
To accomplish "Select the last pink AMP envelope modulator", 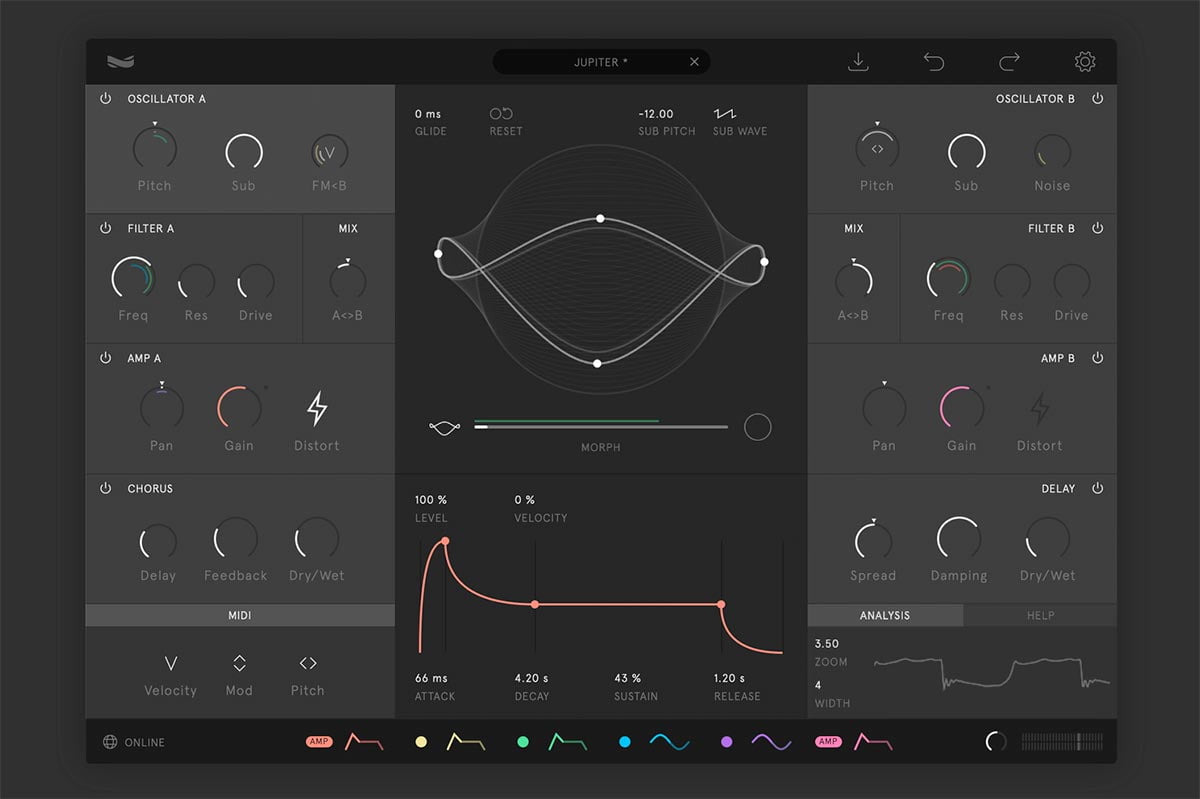I will coord(854,742).
